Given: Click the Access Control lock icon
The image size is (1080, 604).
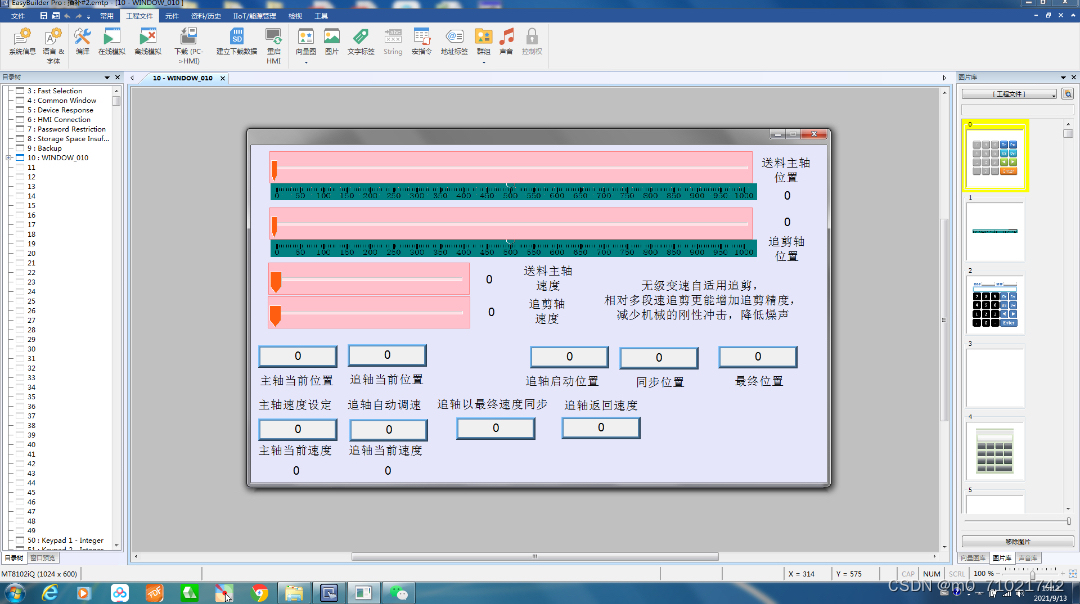Looking at the screenshot, I should (532, 41).
